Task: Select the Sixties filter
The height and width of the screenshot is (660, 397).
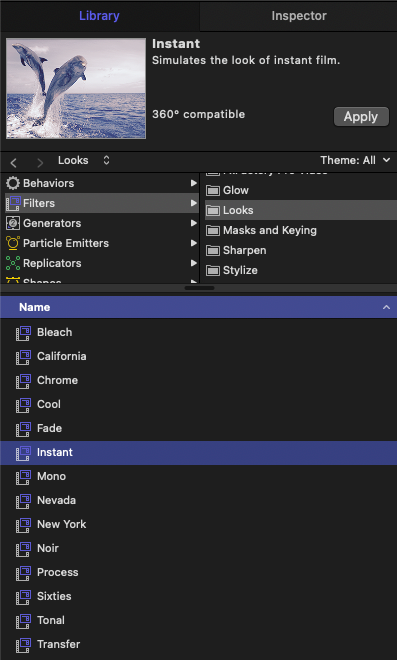Action: pos(198,596)
